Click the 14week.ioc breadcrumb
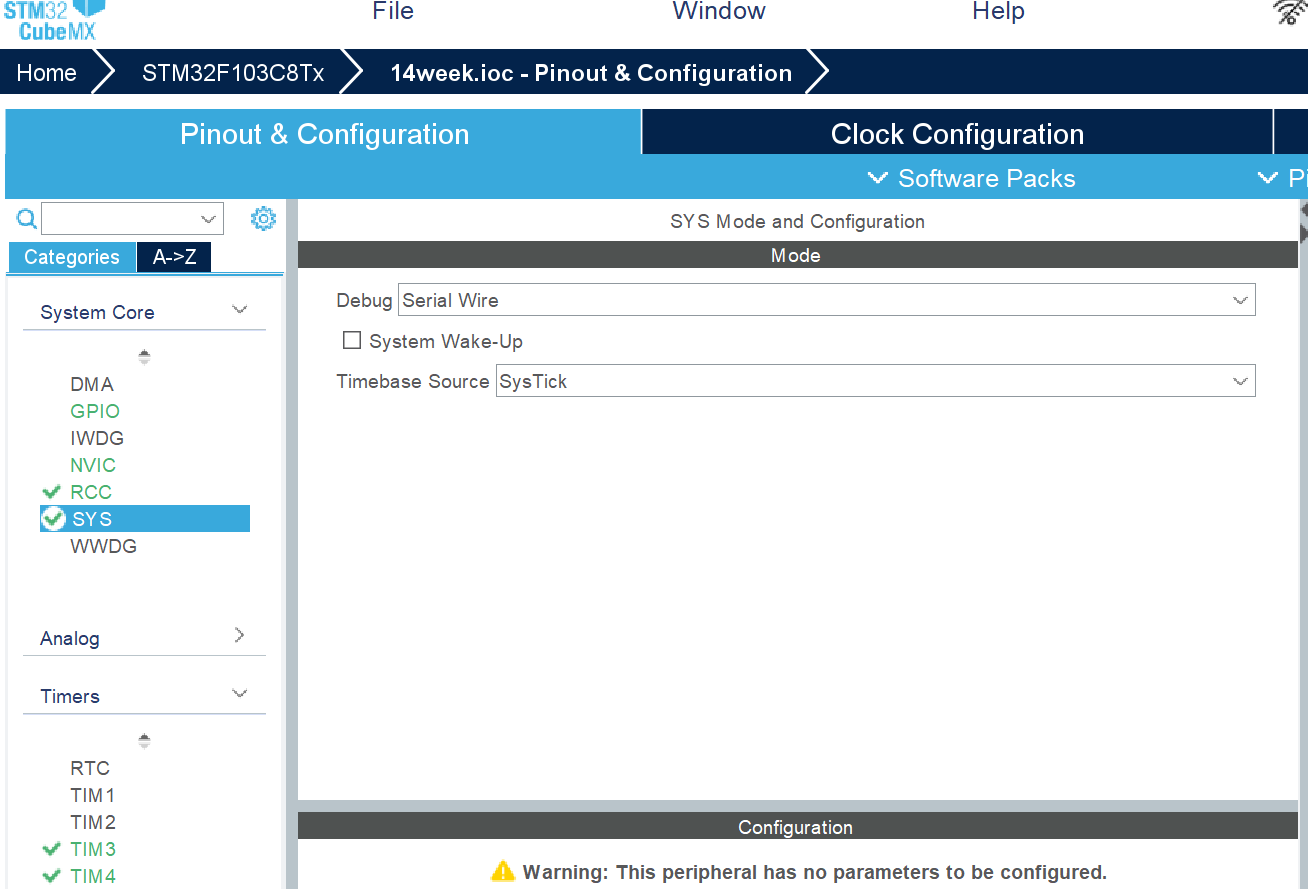The image size is (1308, 890). click(590, 73)
